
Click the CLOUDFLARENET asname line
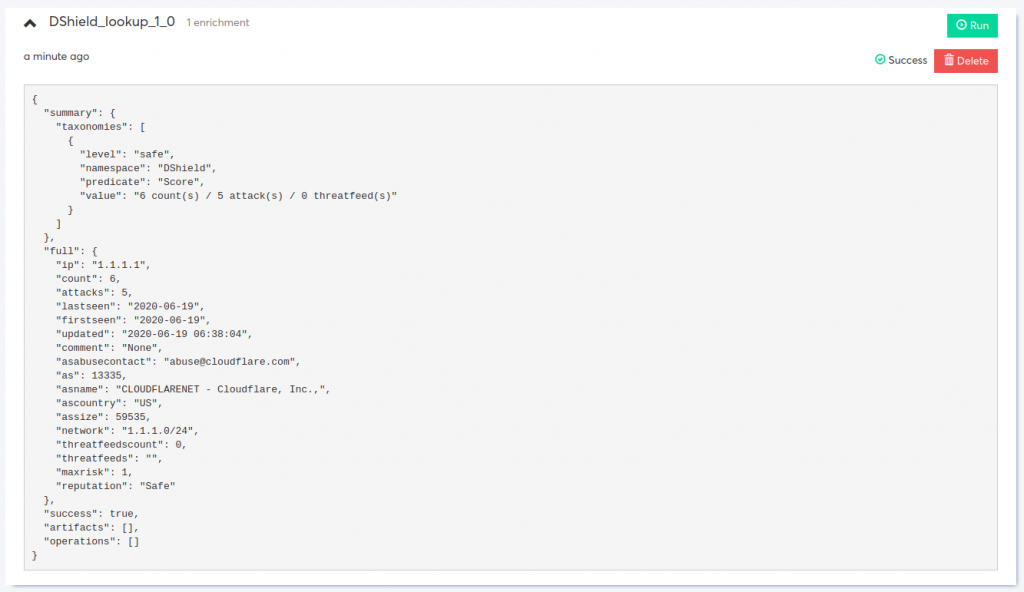pos(193,389)
